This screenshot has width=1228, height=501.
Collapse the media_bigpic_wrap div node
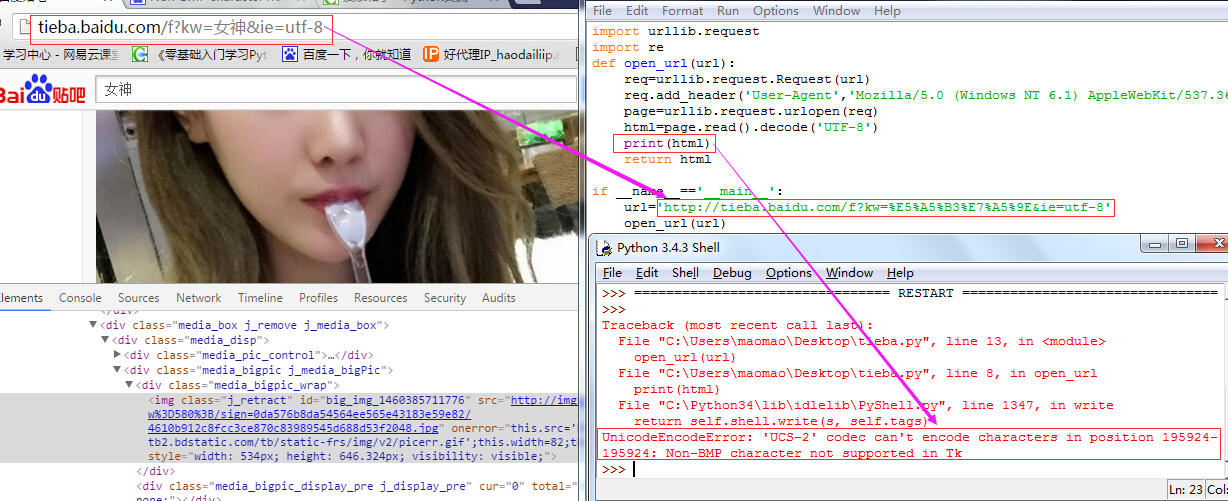[129, 385]
